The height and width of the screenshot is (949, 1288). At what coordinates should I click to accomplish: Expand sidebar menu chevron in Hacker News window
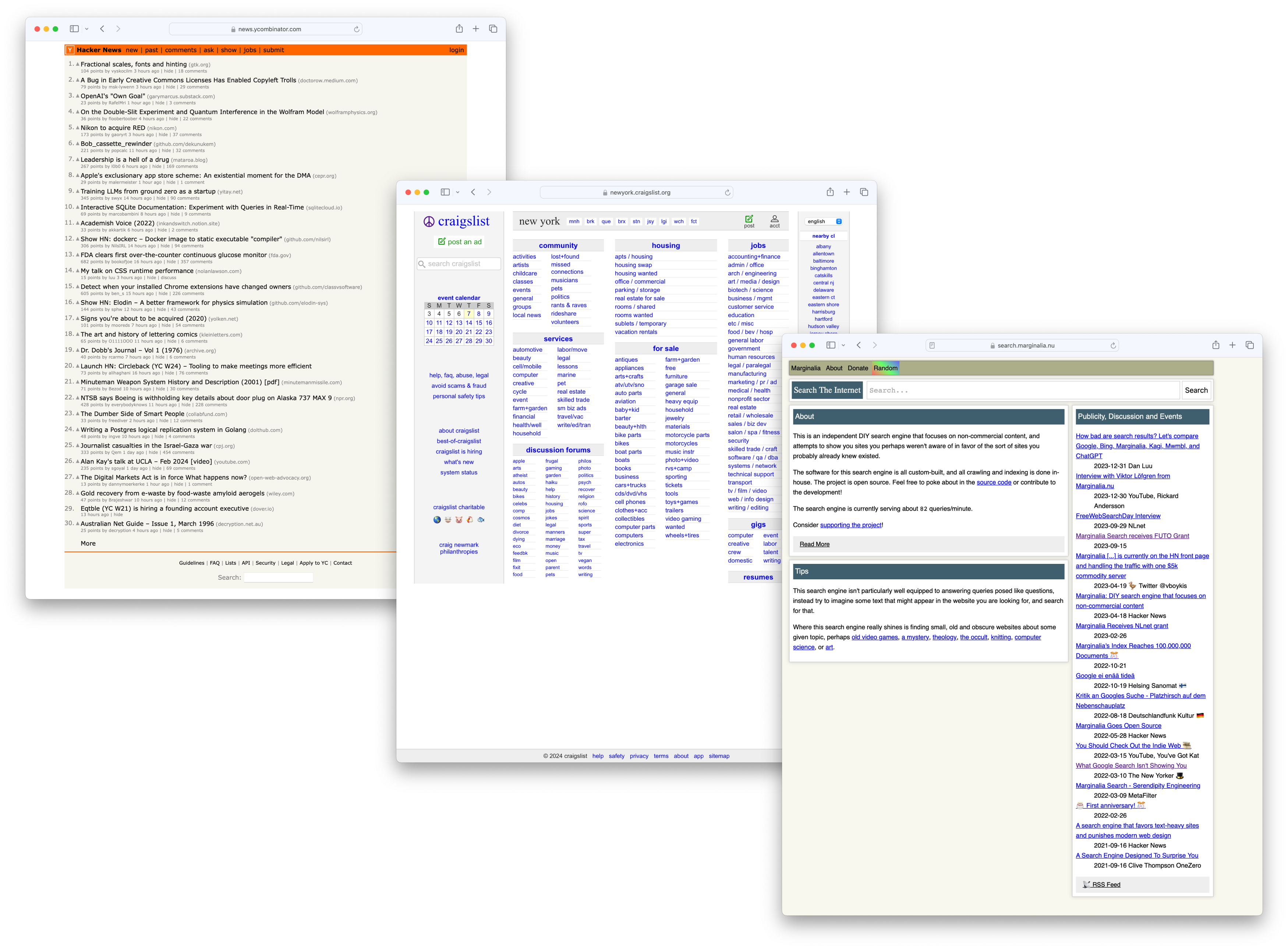[x=87, y=29]
